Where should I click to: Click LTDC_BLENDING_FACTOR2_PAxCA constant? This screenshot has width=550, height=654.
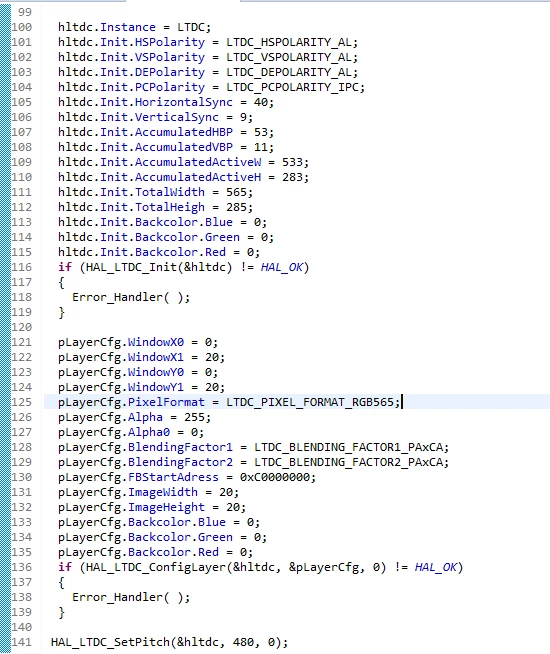click(348, 463)
